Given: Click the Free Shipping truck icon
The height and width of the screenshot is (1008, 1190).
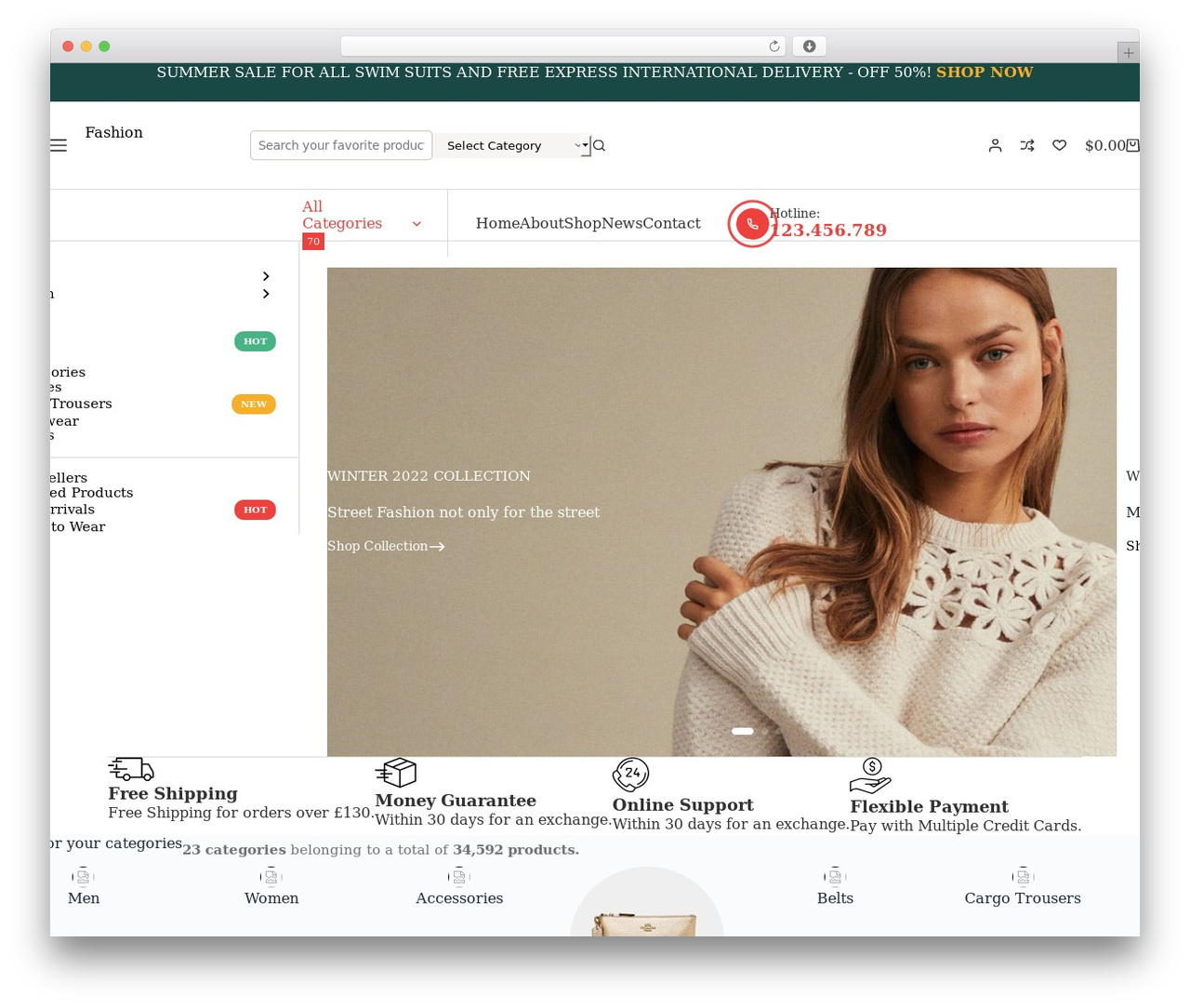Looking at the screenshot, I should coord(131,769).
